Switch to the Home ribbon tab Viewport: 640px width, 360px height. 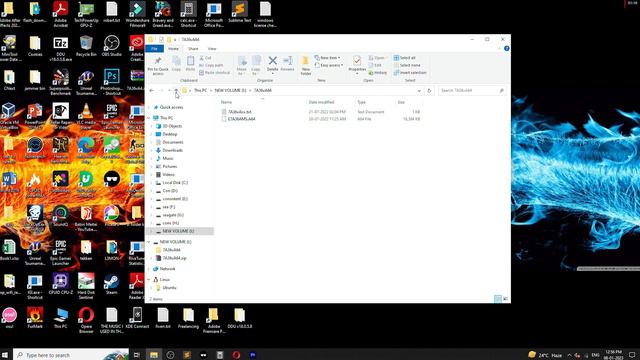click(173, 49)
